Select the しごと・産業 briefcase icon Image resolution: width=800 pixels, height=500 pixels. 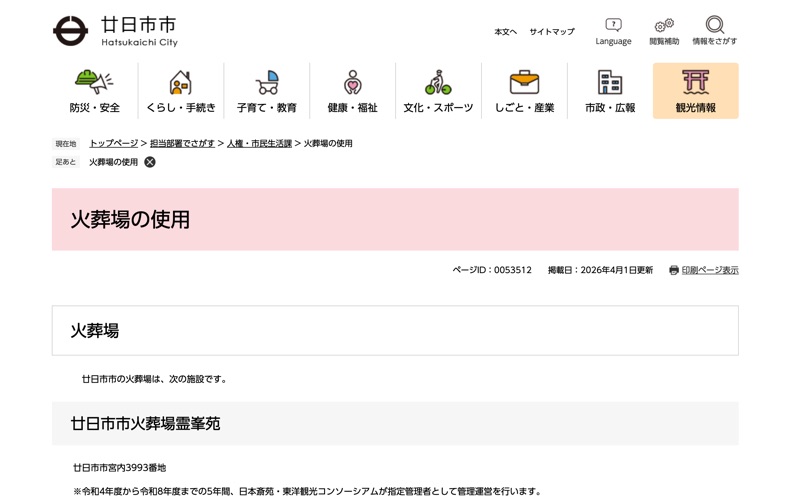524,82
